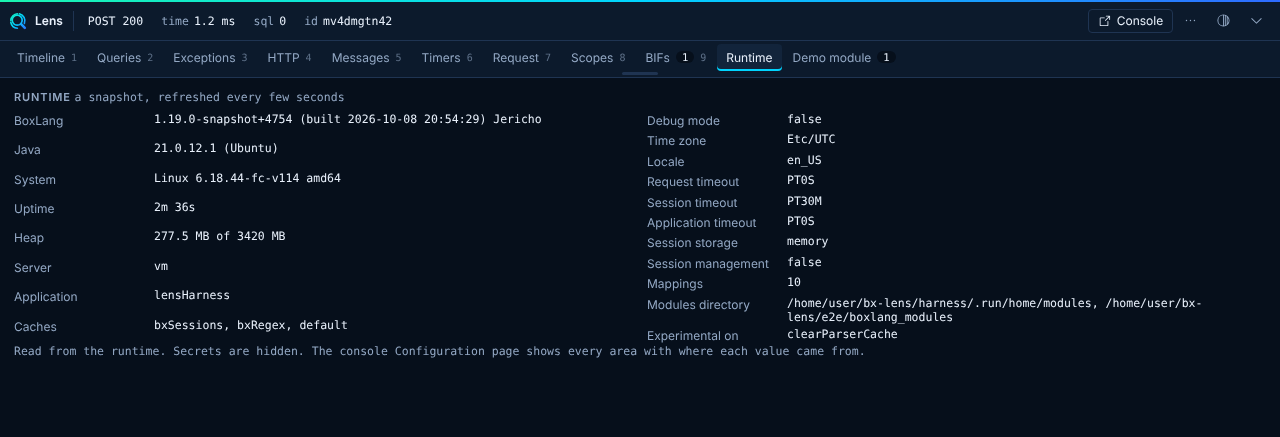1280x437 pixels.
Task: Select the Timers tab
Action: pos(447,58)
